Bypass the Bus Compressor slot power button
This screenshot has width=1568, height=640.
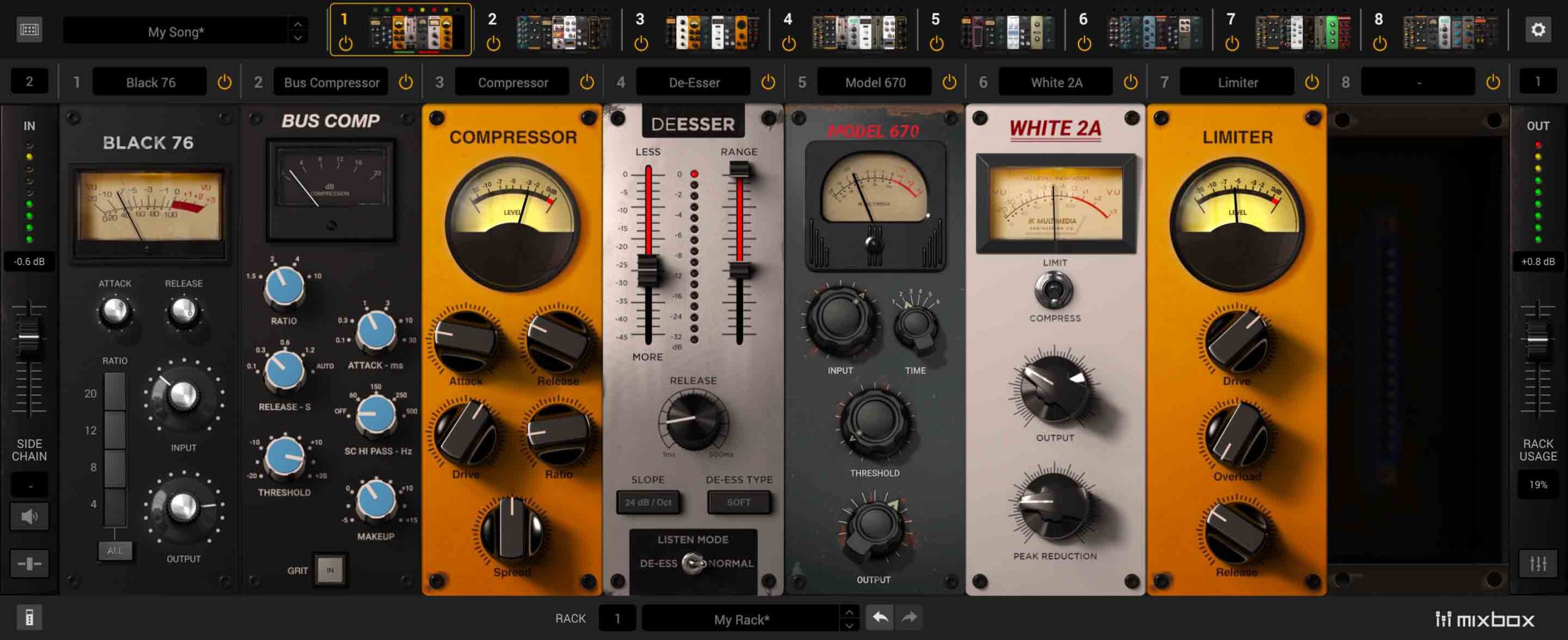[x=405, y=81]
